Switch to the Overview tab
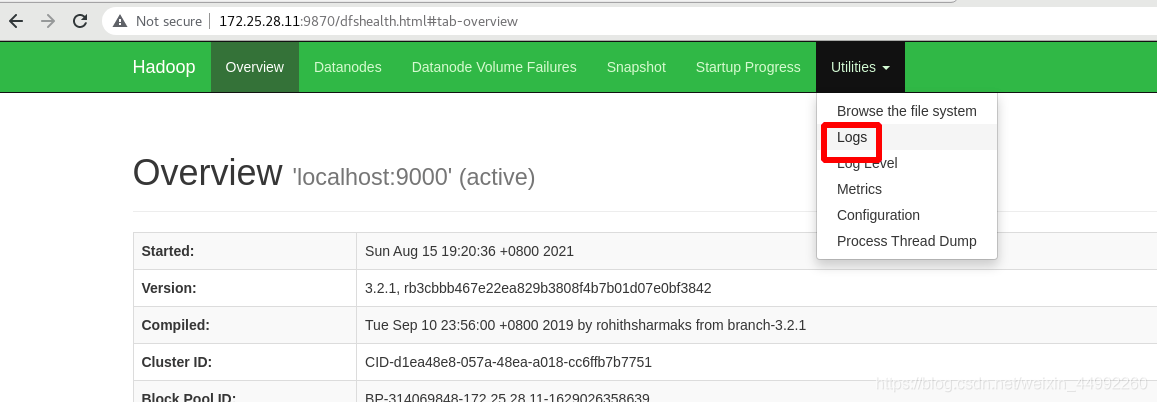Image resolution: width=1157 pixels, height=402 pixels. click(255, 67)
